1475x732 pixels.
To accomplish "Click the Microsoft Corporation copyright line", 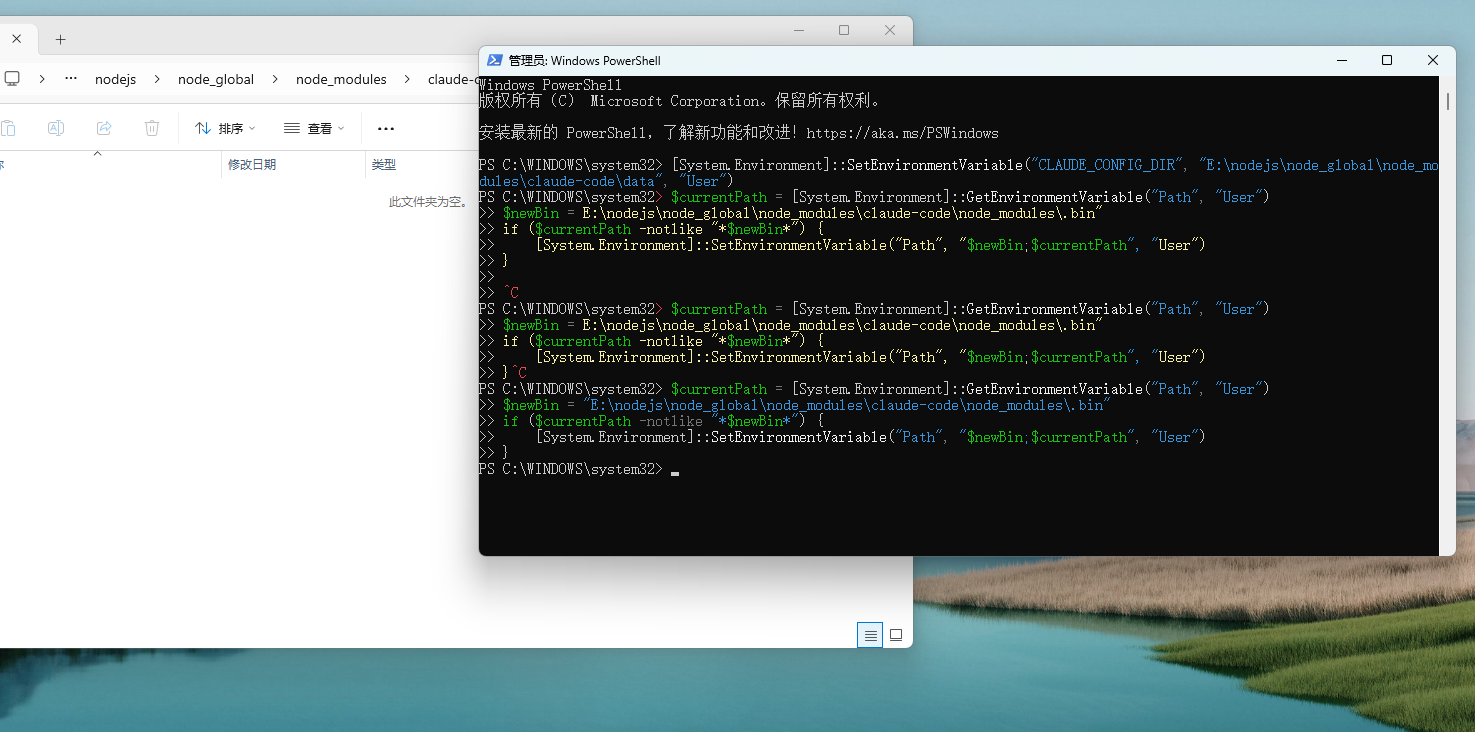I will pyautogui.click(x=680, y=101).
